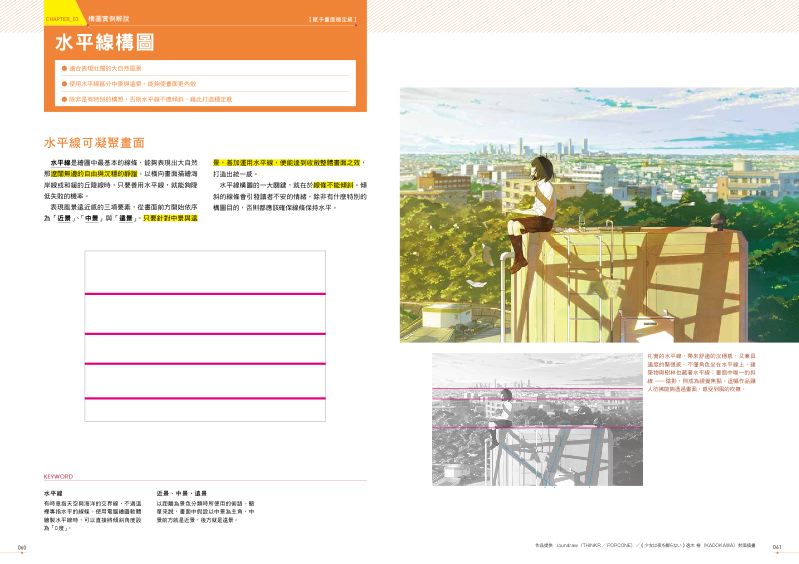This screenshot has width=799, height=564.
Task: Click the underlined word 近景 in body text
Action: click(64, 218)
